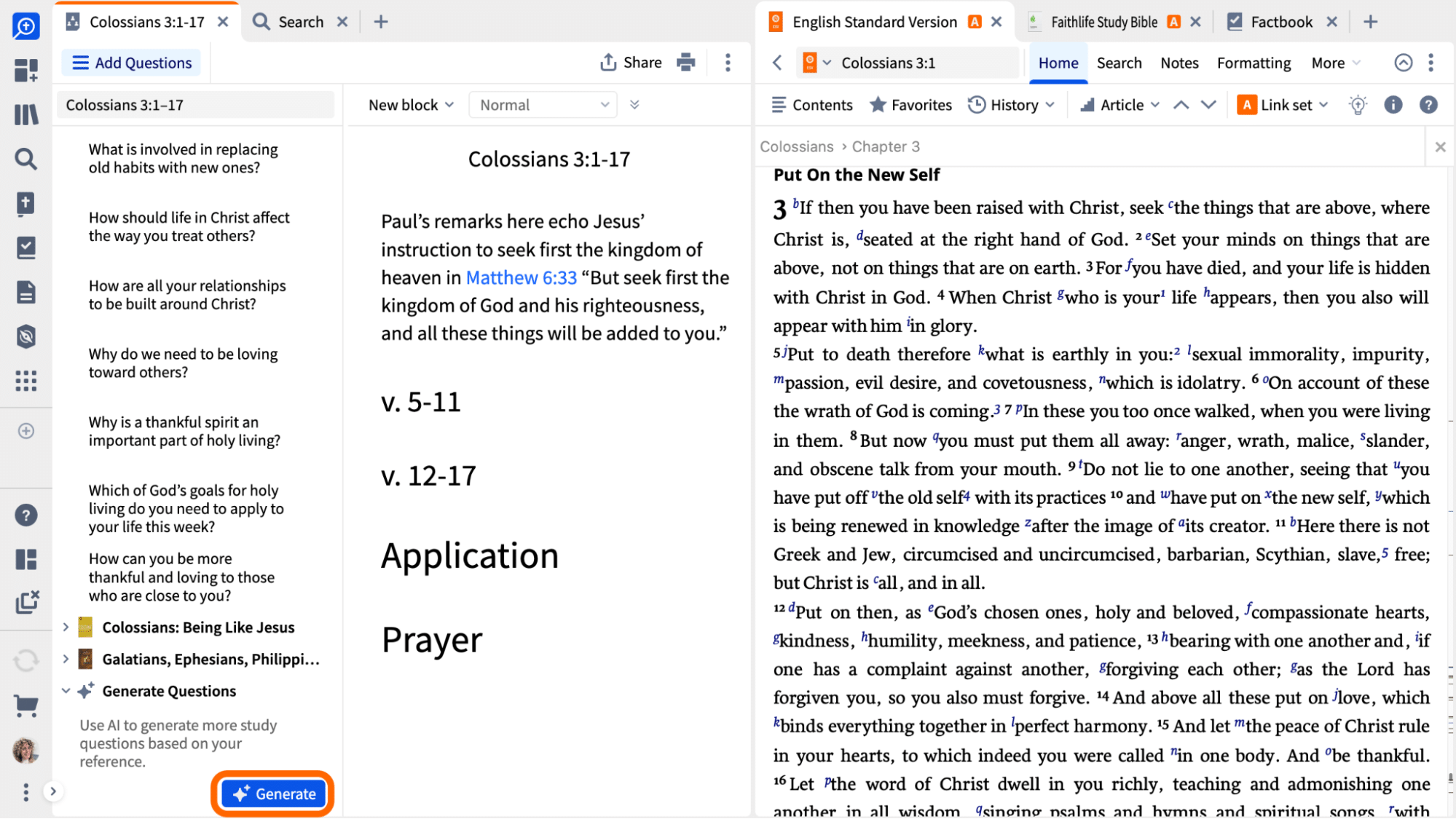Image resolution: width=1456 pixels, height=819 pixels.
Task: Go to the next article with down arrow
Action: pos(1208,105)
